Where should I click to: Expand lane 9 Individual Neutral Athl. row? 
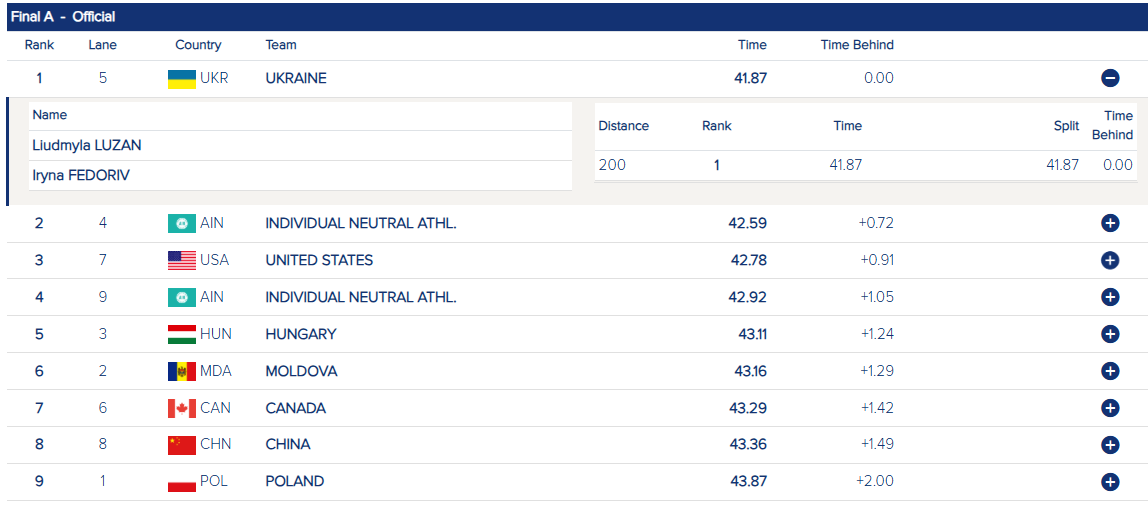pyautogui.click(x=1109, y=297)
